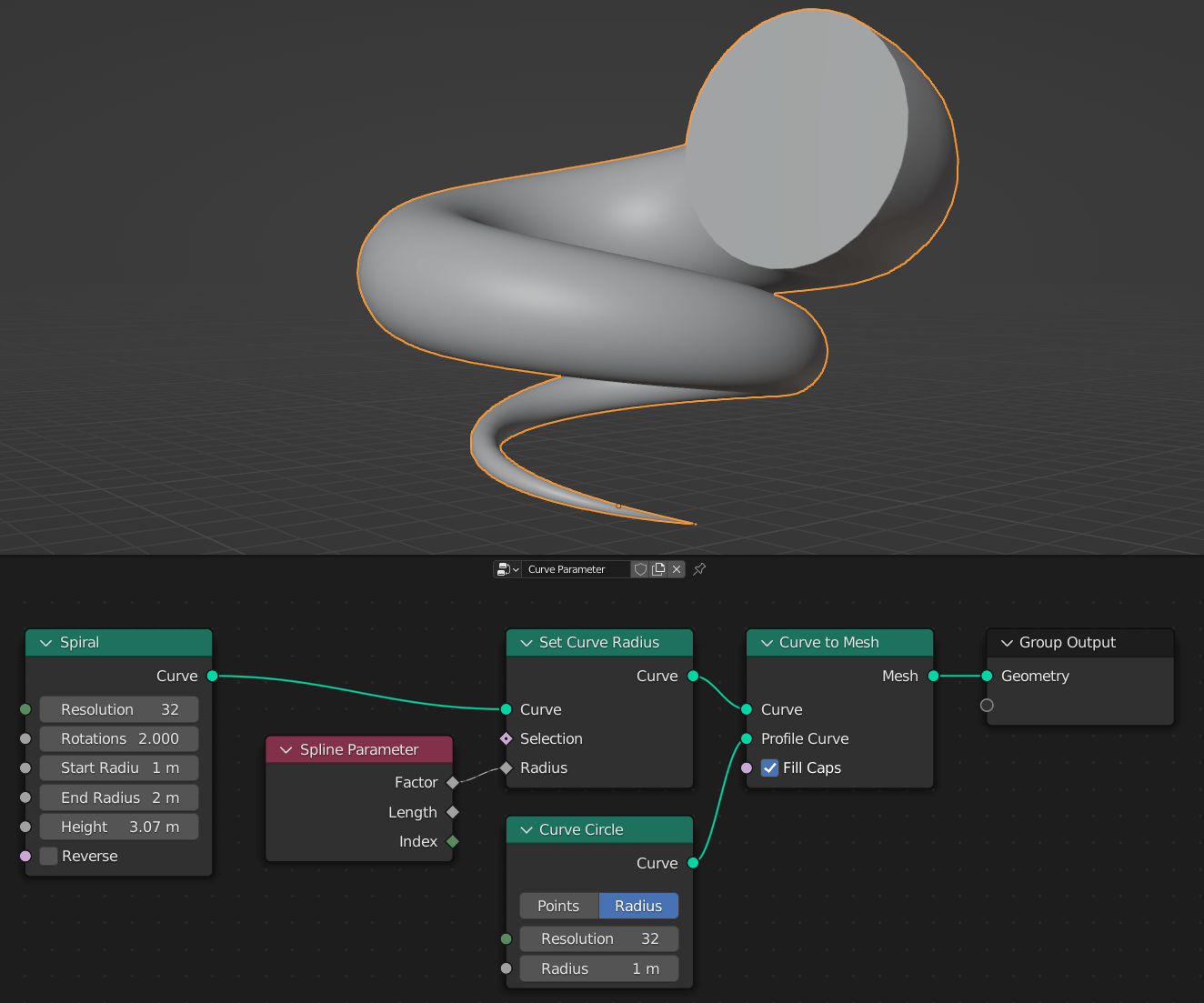Screen dimensions: 1204x1003
Task: Click the Rotations value slider on Spiral
Action: click(x=118, y=738)
